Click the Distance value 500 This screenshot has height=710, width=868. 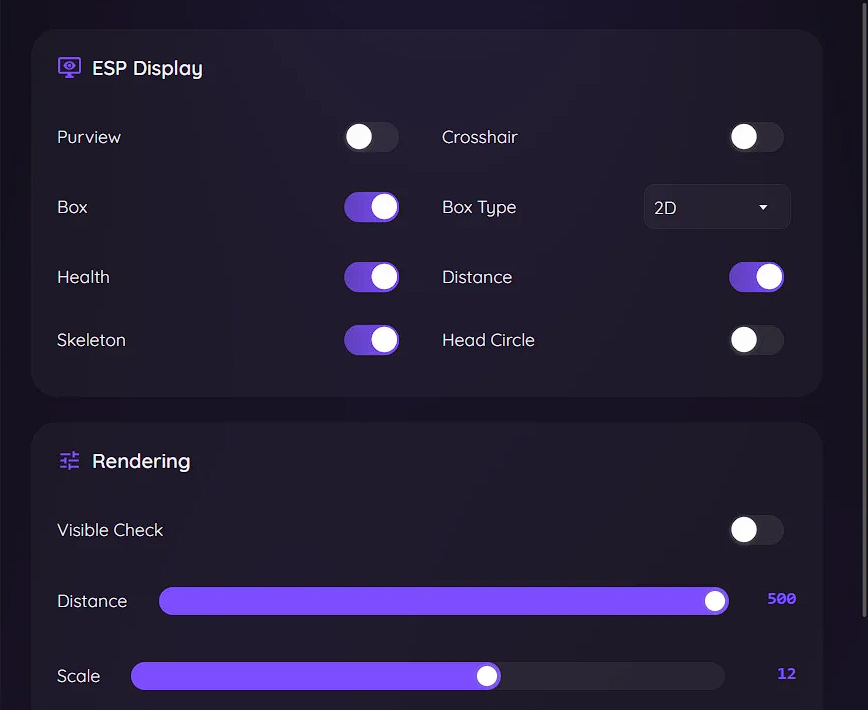coord(781,599)
